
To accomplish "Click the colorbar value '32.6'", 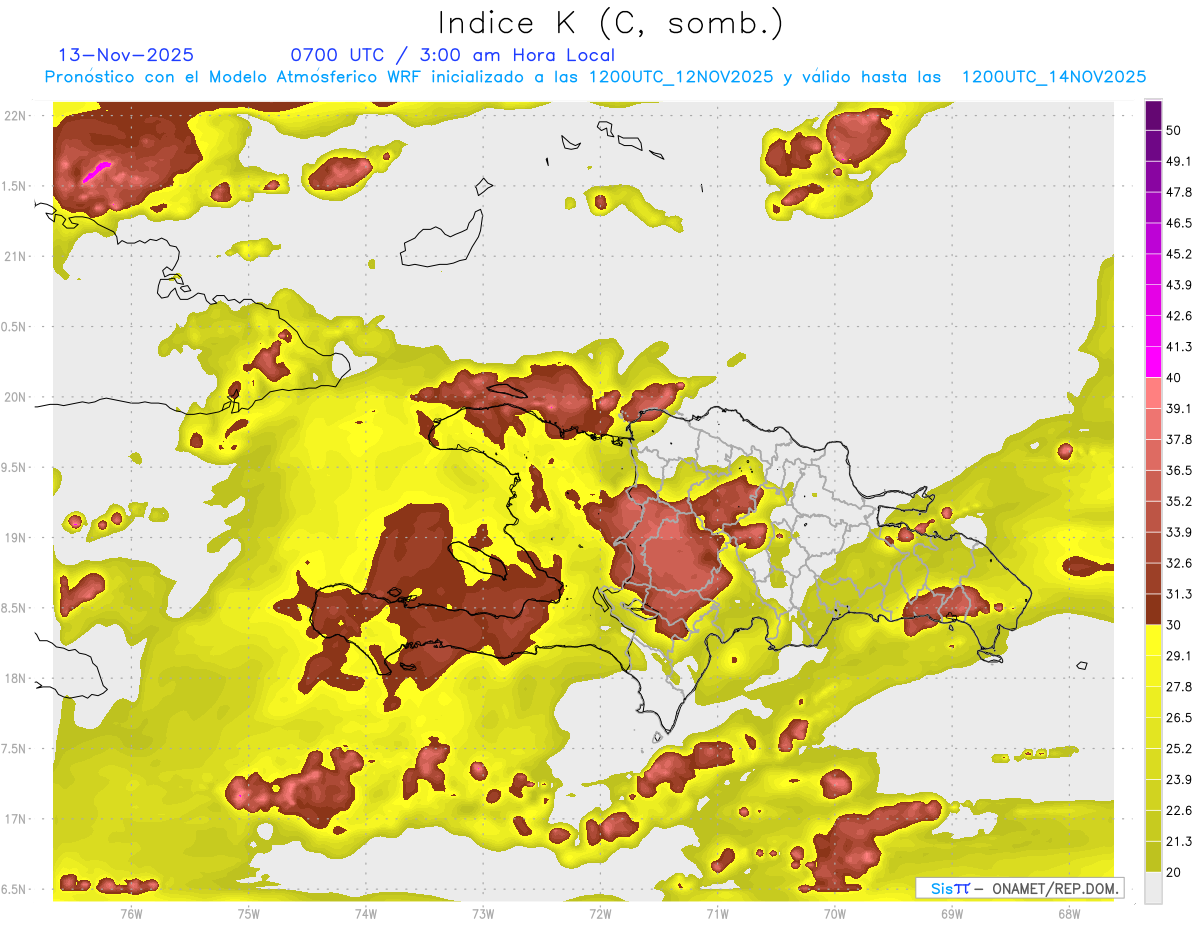I will (x=1179, y=563).
